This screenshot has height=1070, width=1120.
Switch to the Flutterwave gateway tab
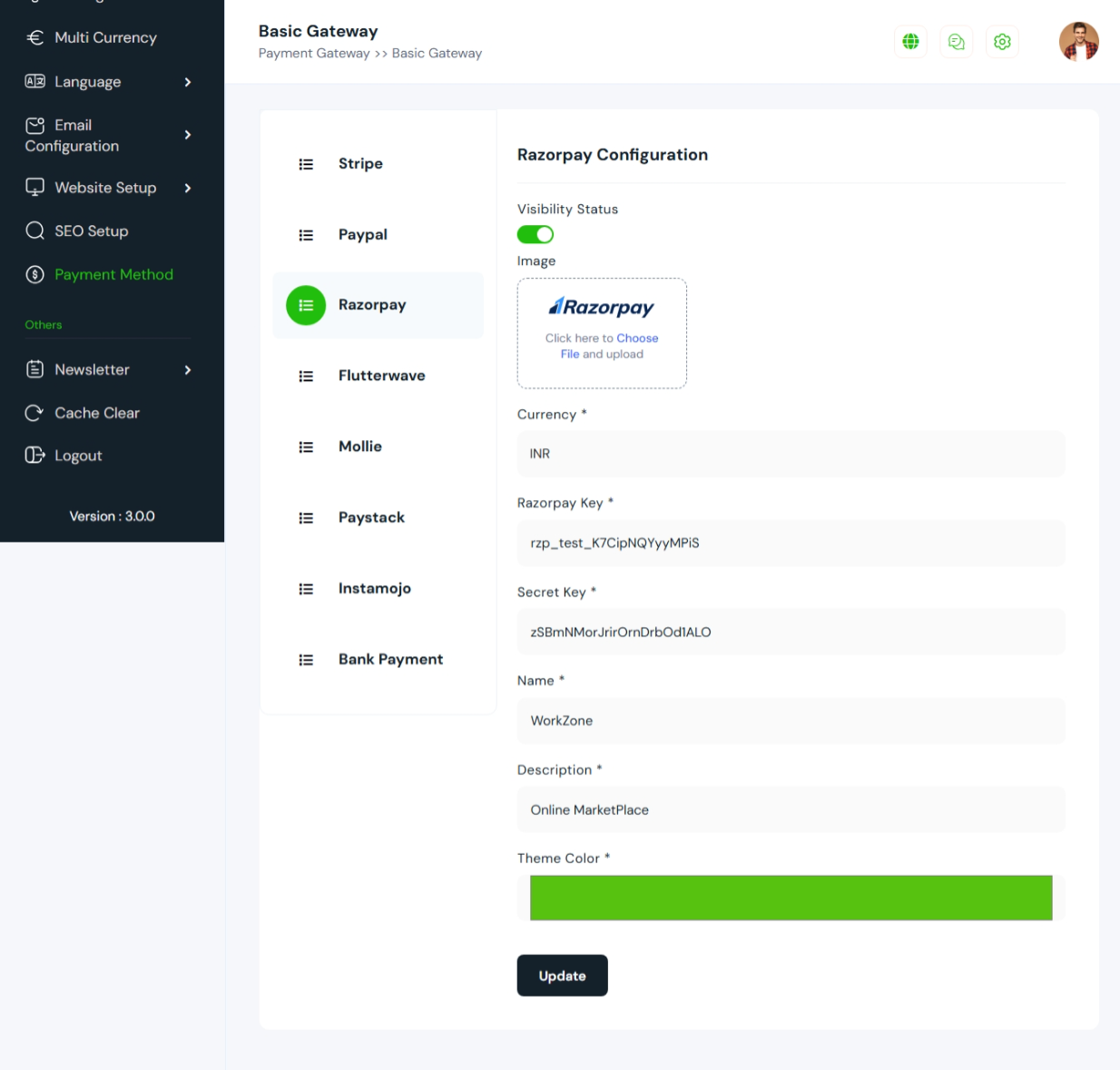click(x=378, y=376)
